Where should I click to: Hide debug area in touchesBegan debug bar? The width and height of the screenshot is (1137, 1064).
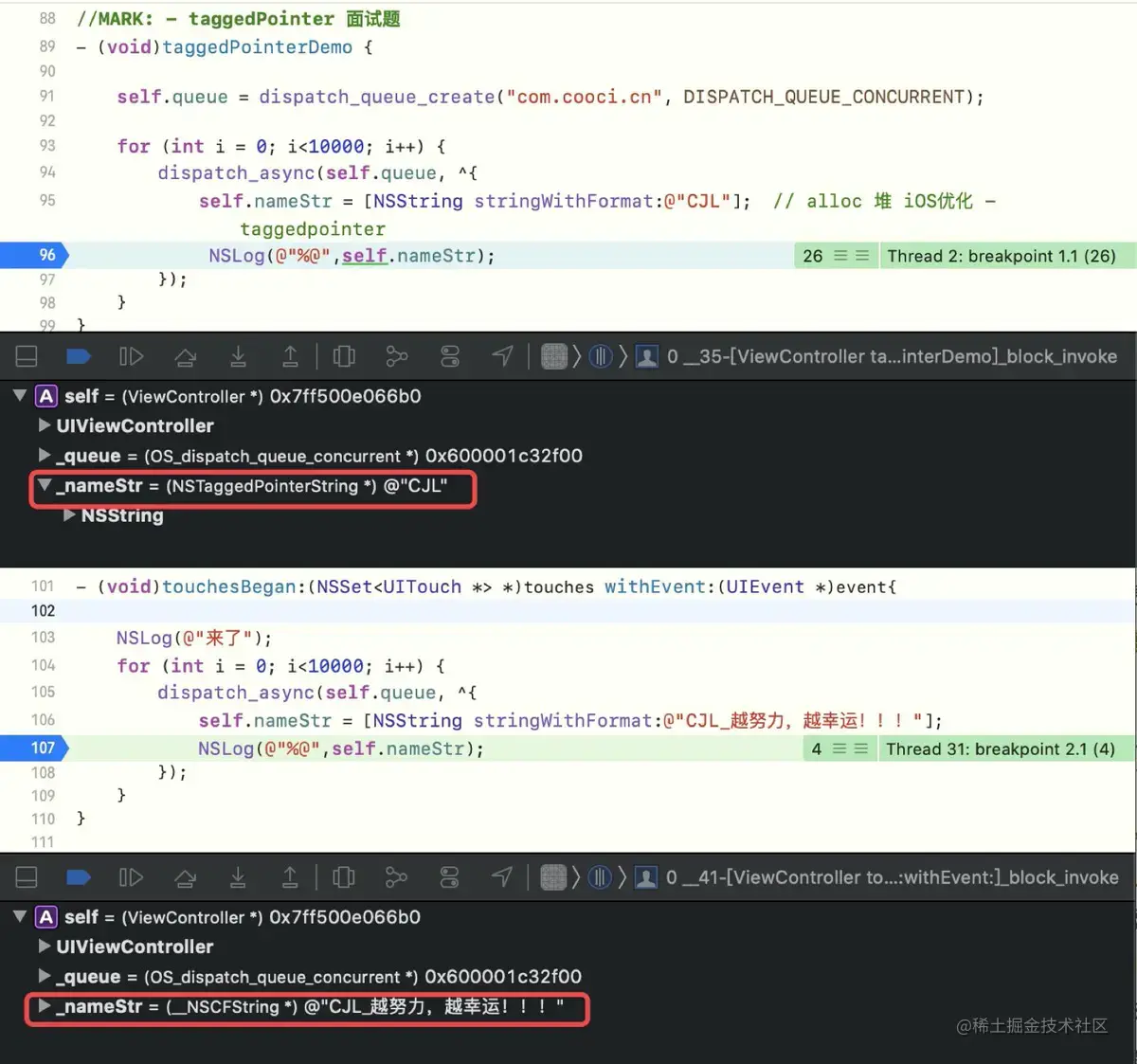27,877
